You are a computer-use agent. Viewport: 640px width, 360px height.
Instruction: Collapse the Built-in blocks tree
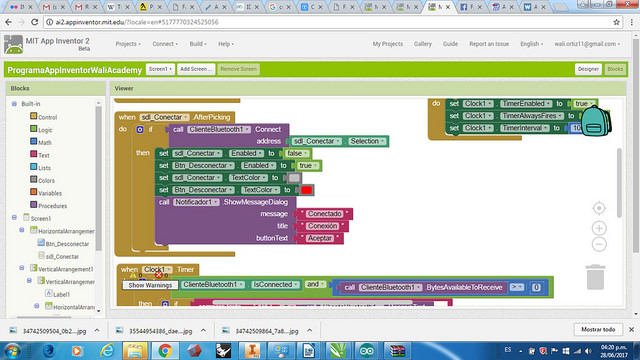(x=14, y=104)
